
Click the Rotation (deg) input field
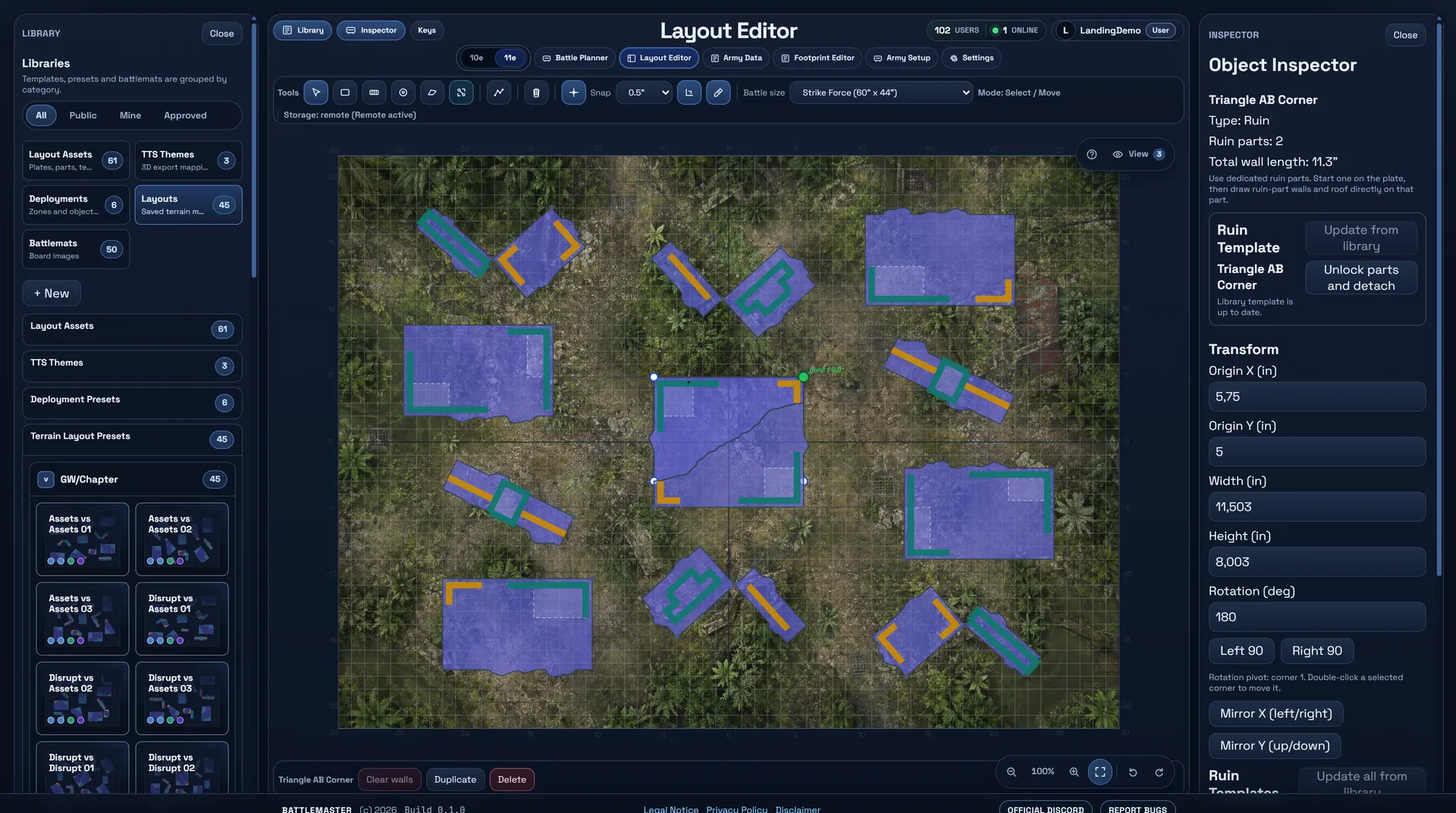click(1317, 617)
